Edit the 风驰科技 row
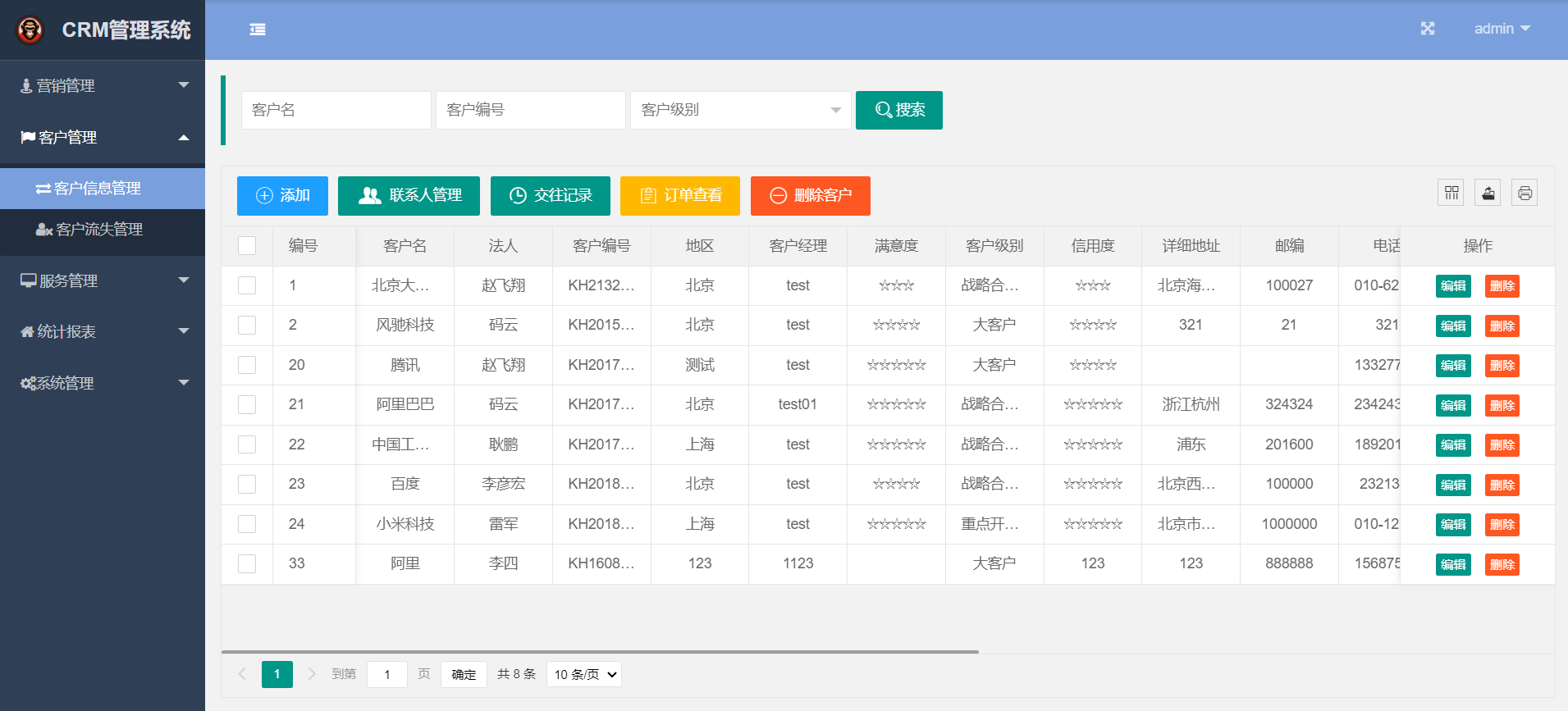The width and height of the screenshot is (1568, 711). (x=1453, y=326)
